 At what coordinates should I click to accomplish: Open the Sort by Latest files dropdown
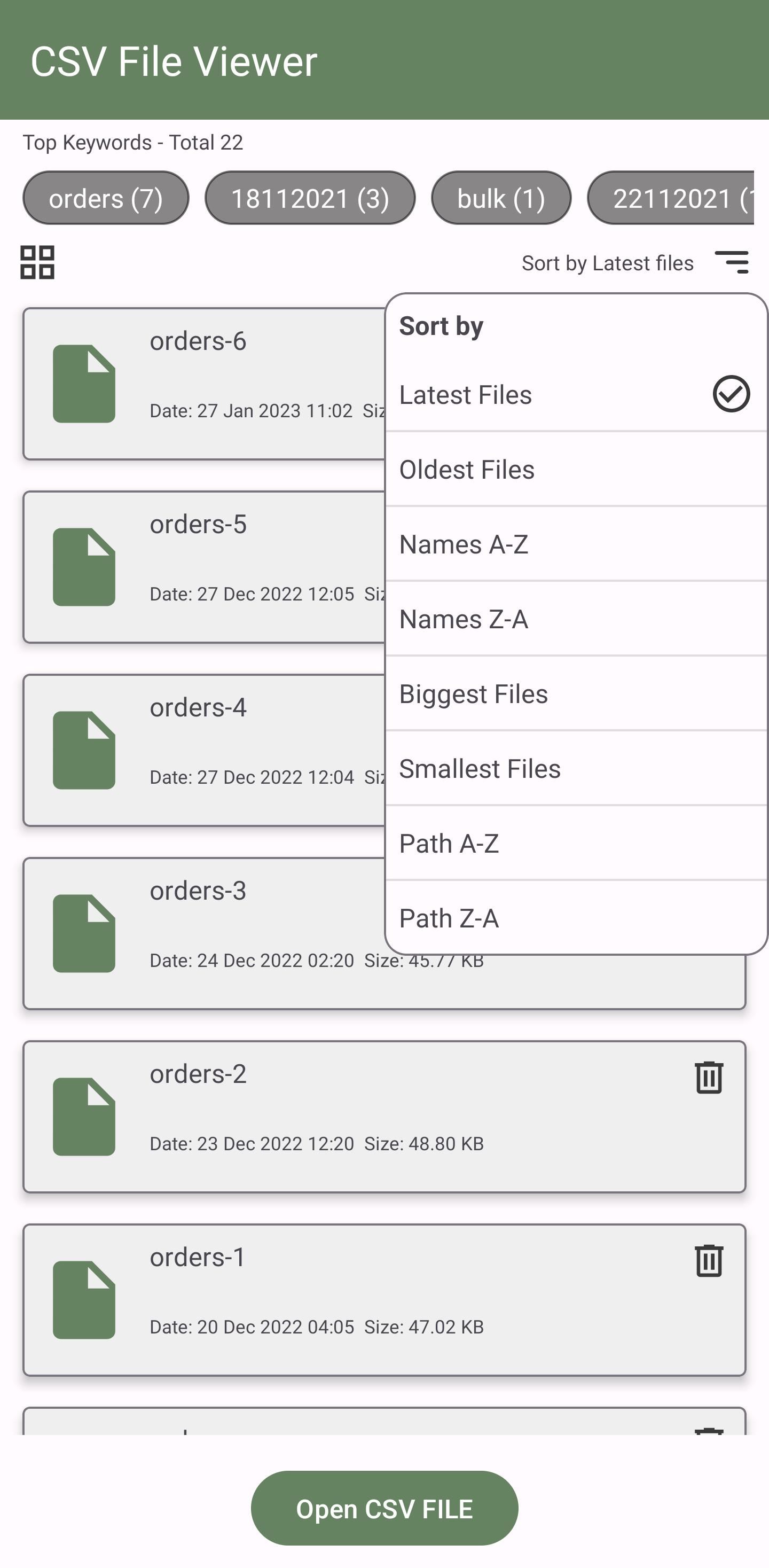point(607,263)
